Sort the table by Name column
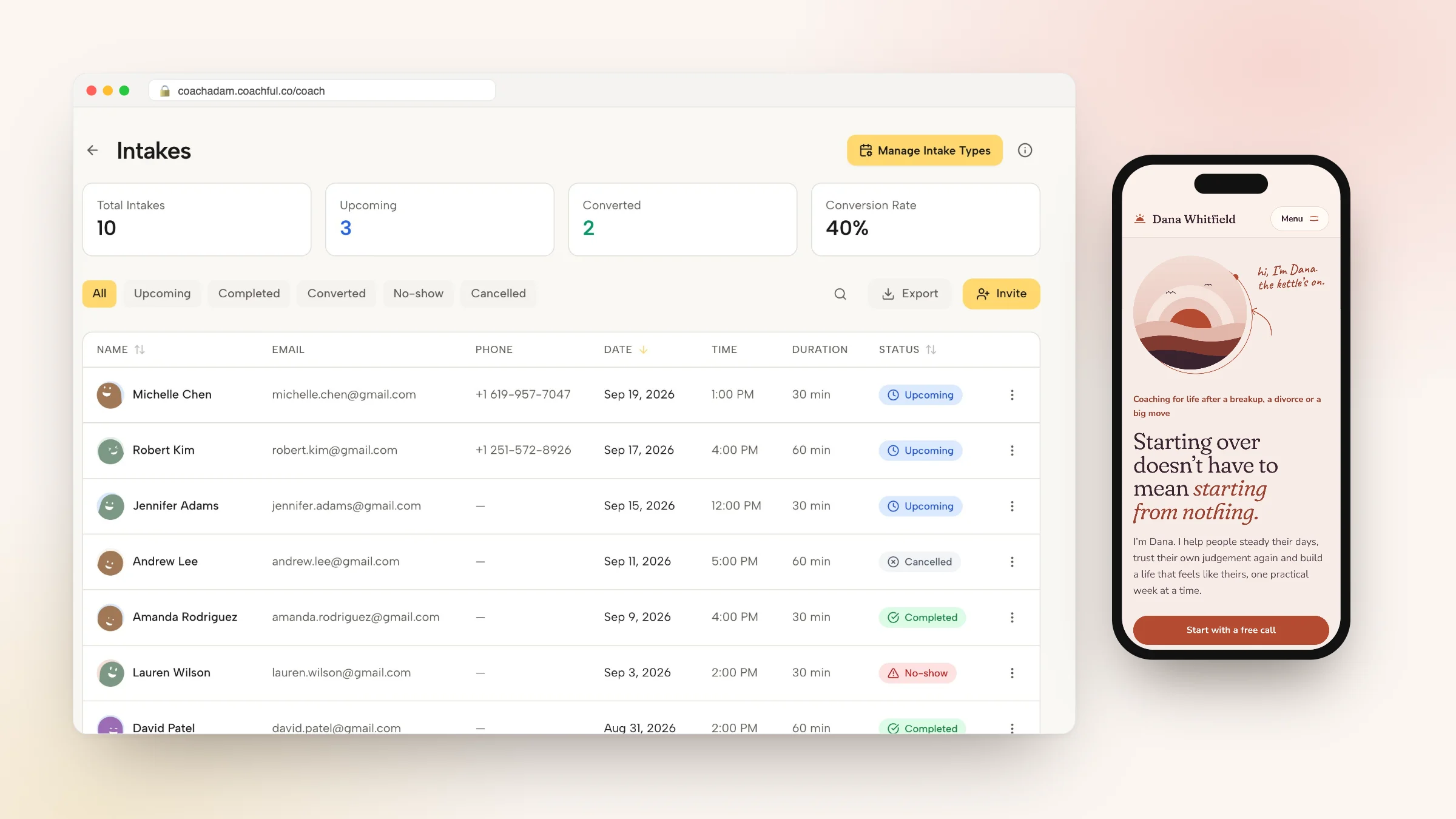Viewport: 1456px width, 819px height. (140, 349)
